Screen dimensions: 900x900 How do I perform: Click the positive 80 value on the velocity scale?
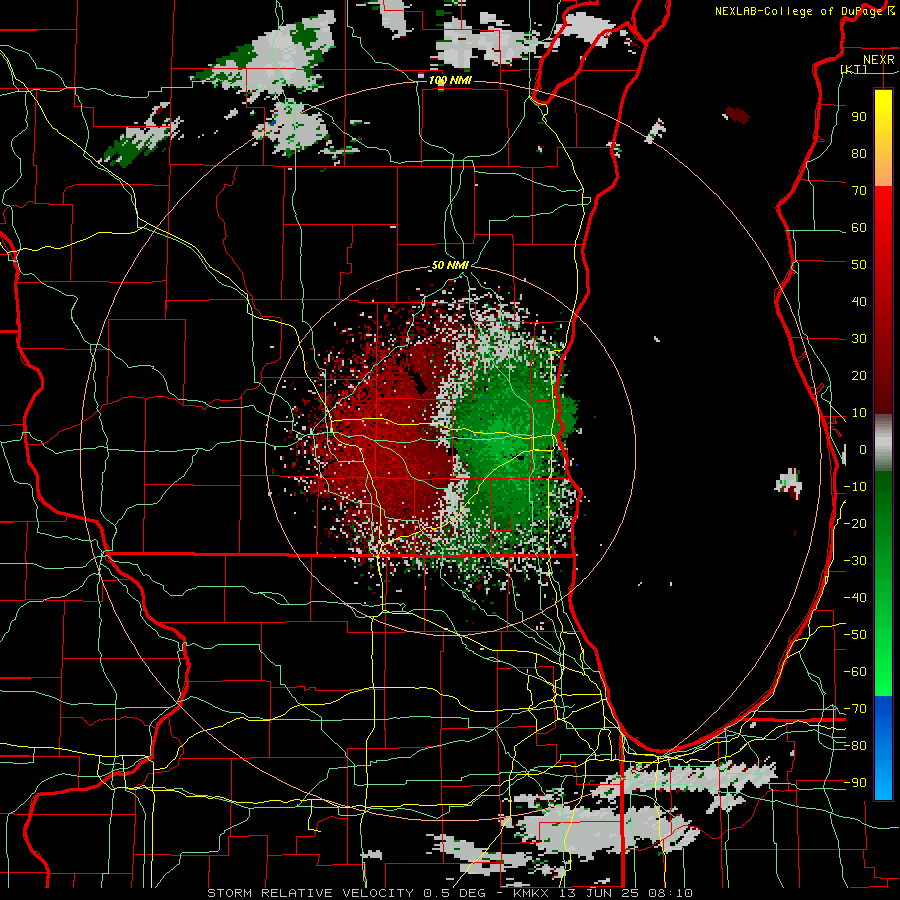coord(859,153)
